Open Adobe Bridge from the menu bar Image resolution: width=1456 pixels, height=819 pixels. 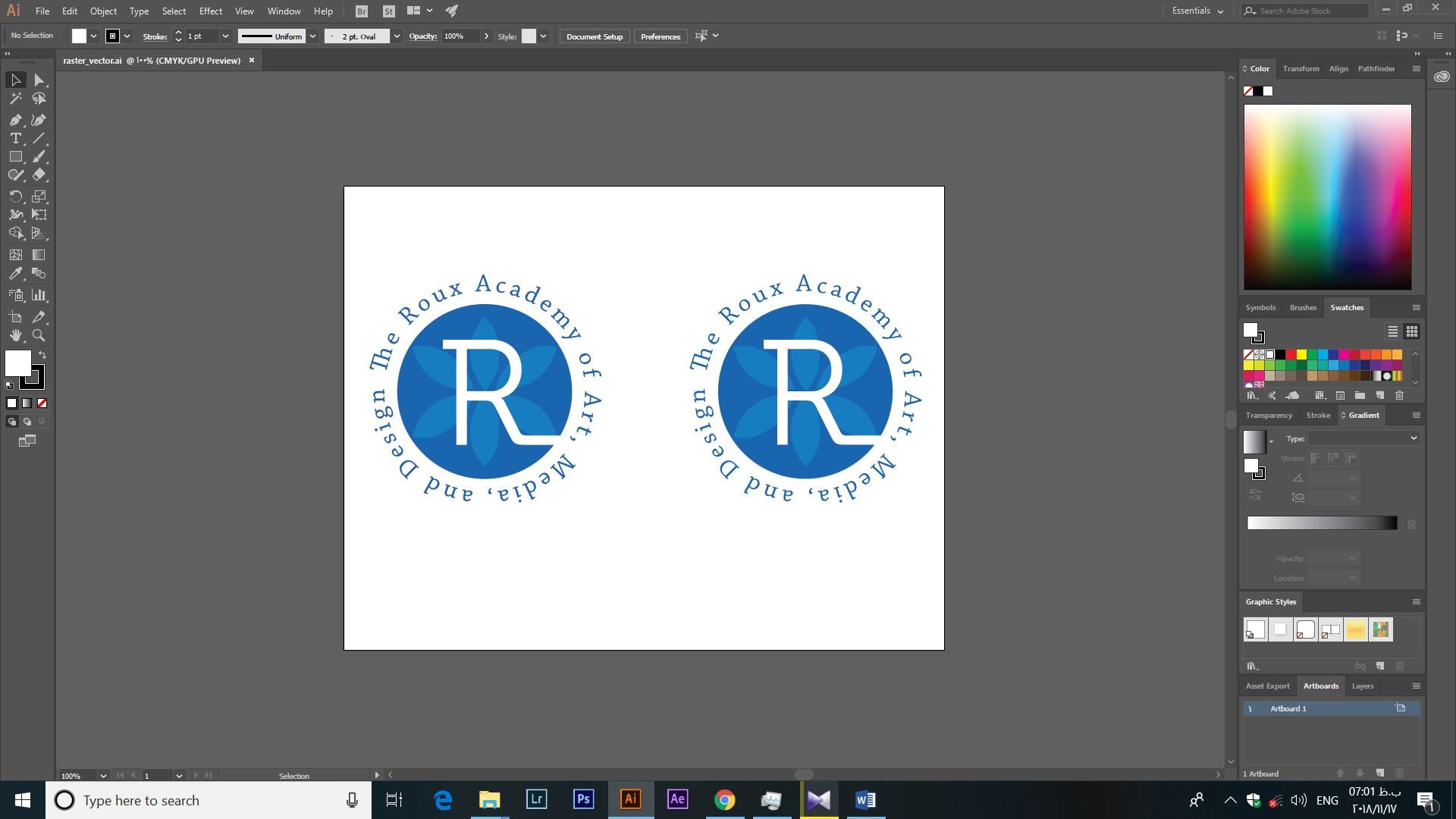(362, 11)
